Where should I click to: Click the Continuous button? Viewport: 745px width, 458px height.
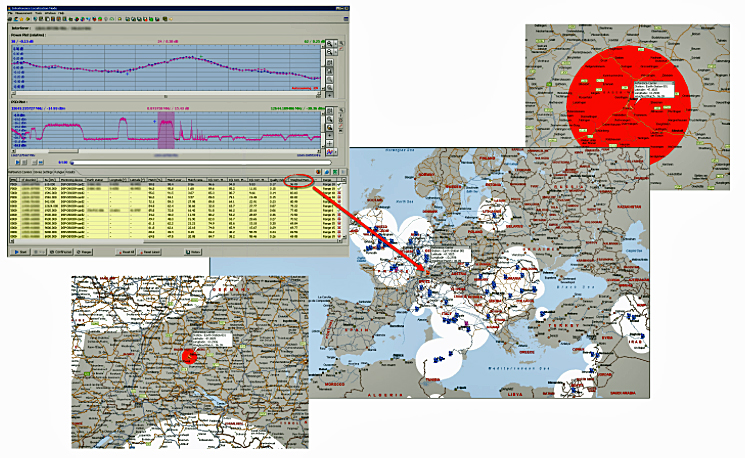tap(60, 252)
